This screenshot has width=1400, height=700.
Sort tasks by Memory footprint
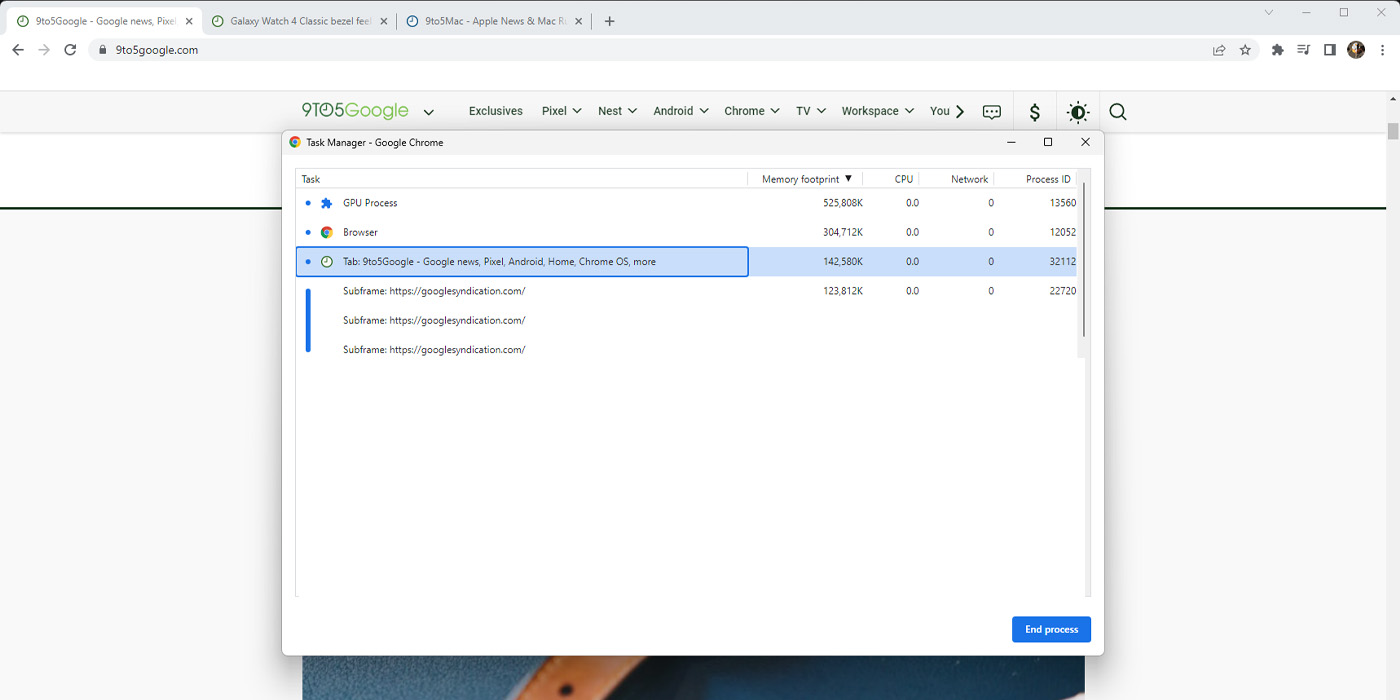point(806,178)
